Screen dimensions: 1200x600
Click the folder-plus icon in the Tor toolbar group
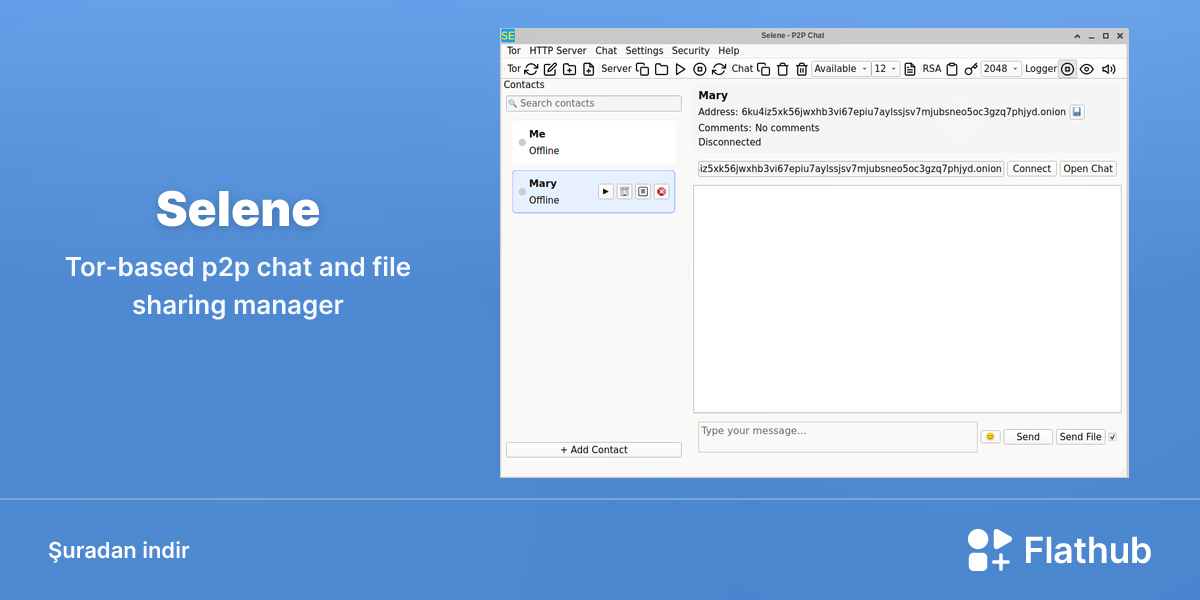coord(569,69)
